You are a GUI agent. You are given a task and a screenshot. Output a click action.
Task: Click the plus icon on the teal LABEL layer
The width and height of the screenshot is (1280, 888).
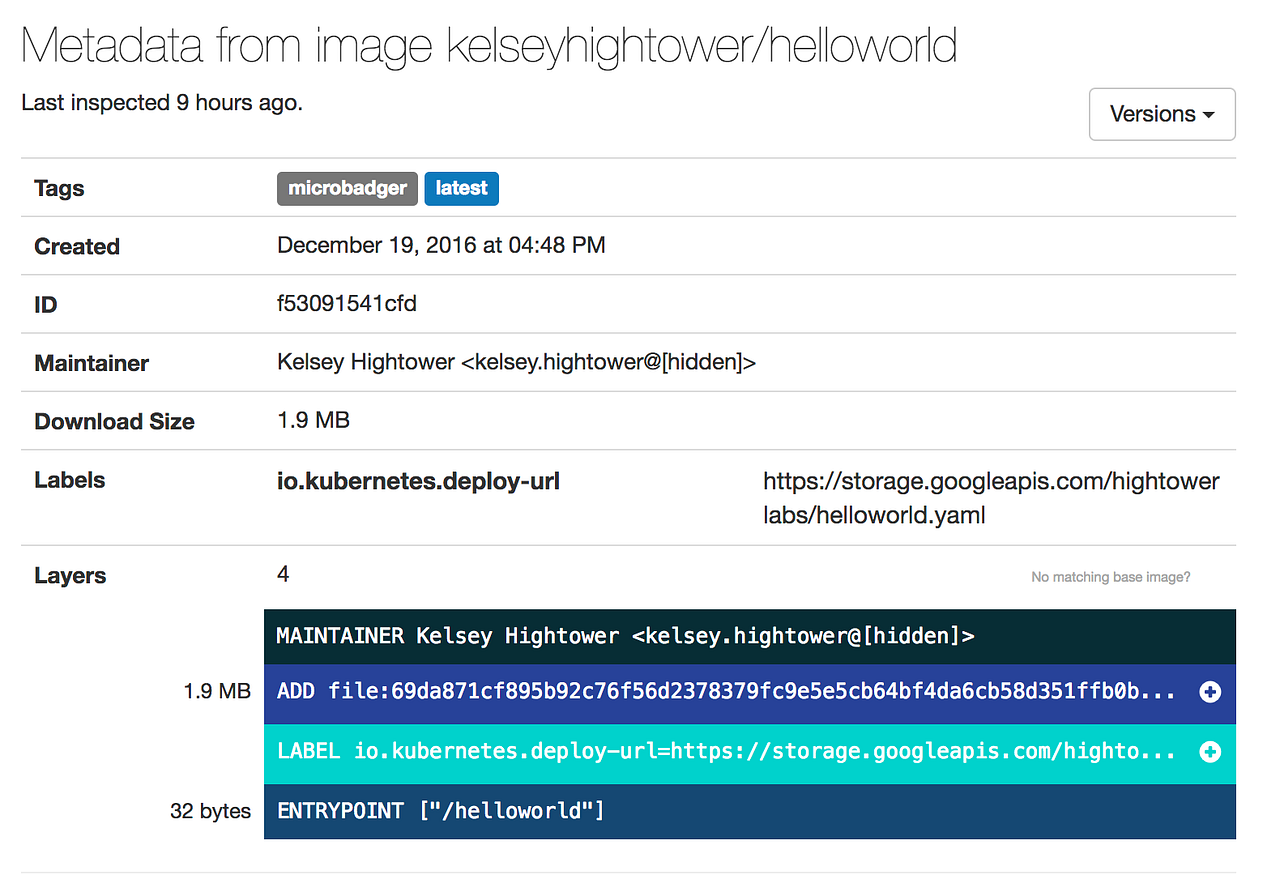1210,752
